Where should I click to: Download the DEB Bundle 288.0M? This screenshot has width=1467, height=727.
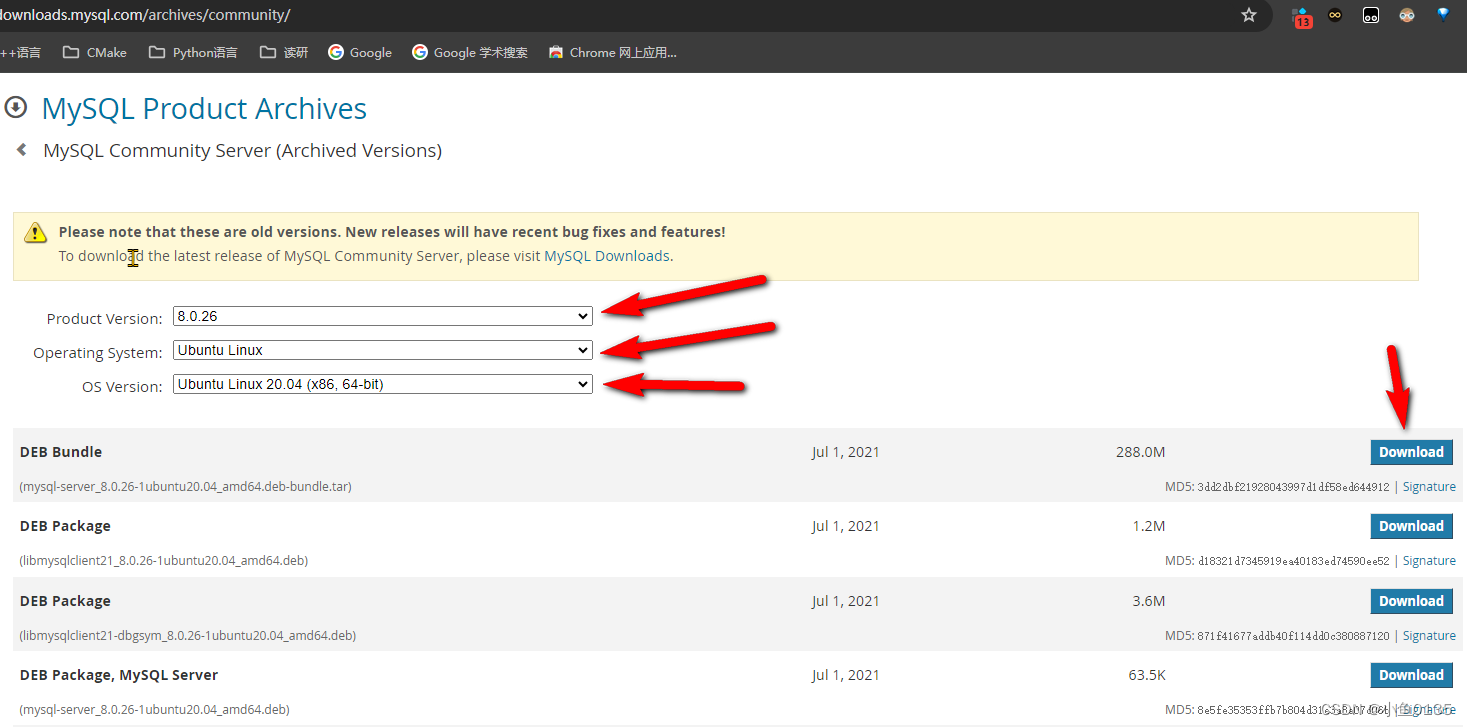tap(1411, 452)
